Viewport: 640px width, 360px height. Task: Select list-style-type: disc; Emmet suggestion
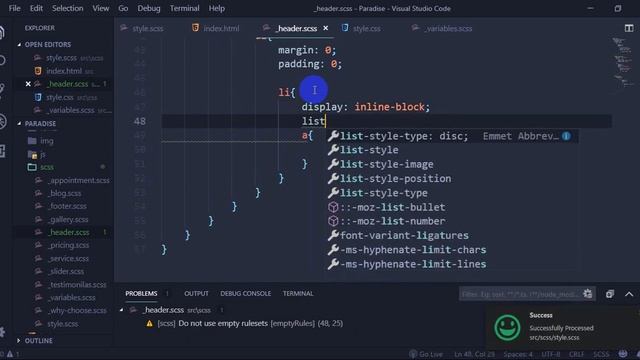452,136
